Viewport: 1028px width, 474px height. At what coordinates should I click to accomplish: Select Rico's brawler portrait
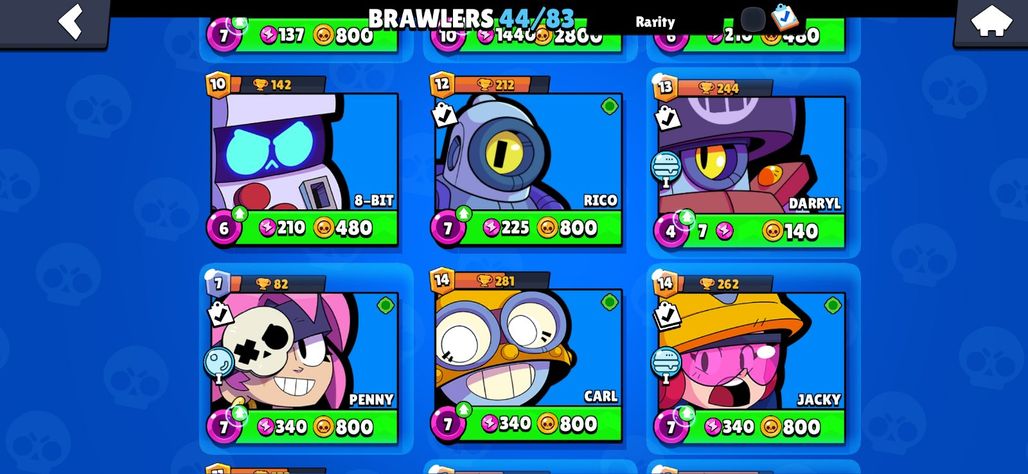[x=528, y=152]
